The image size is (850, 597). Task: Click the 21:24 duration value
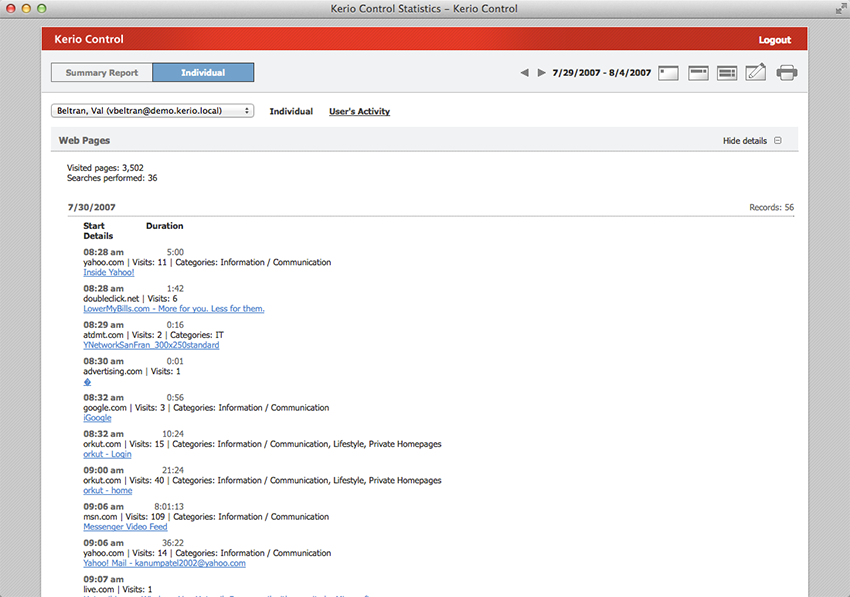(x=173, y=470)
